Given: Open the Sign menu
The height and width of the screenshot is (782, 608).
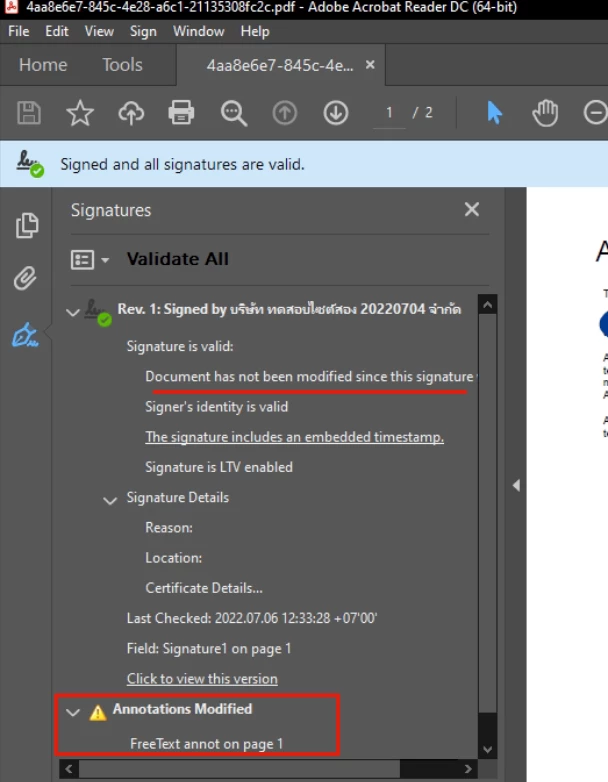Looking at the screenshot, I should (x=143, y=31).
